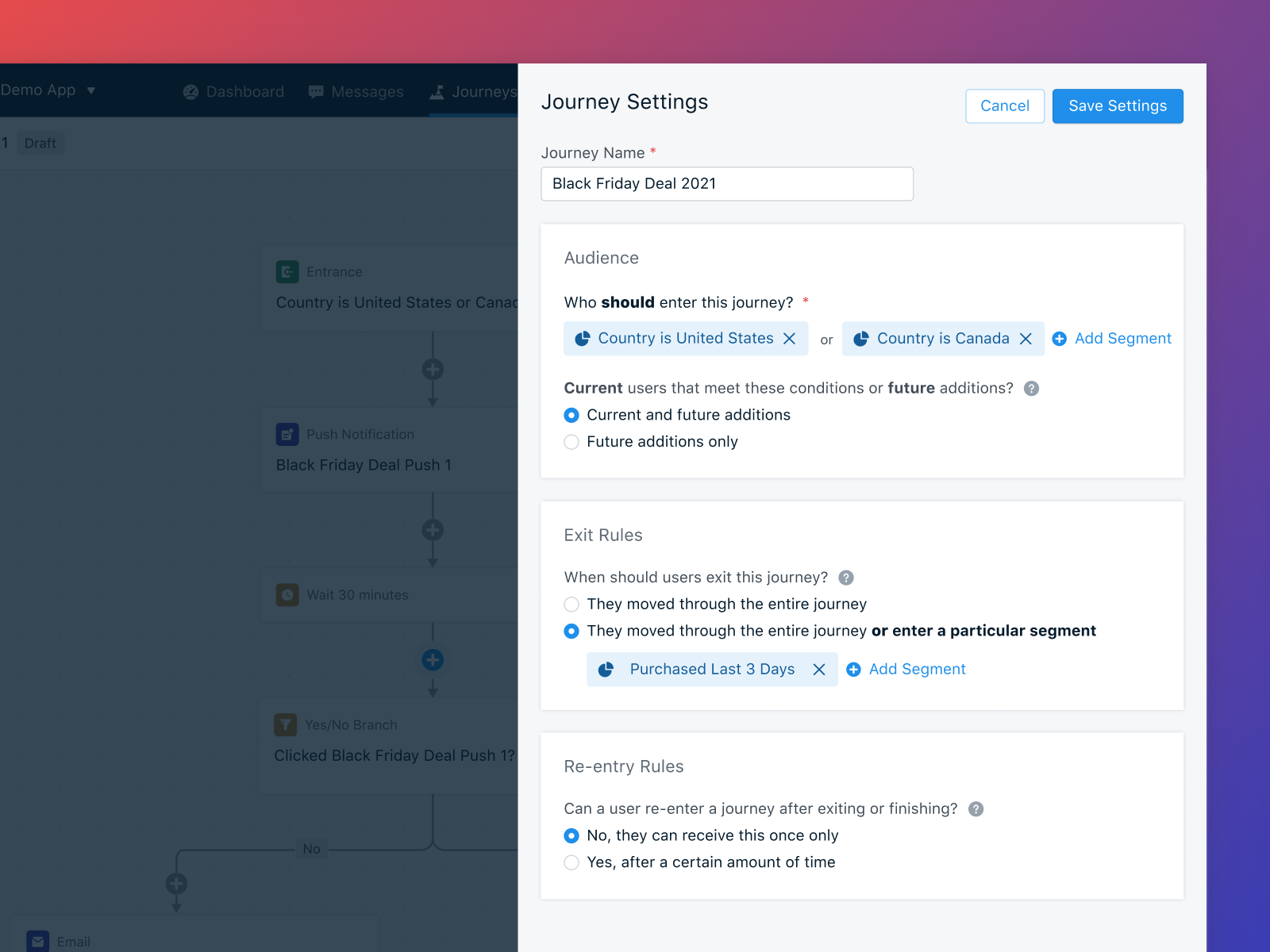The width and height of the screenshot is (1270, 952).
Task: Open help for re-entry question
Action: pyautogui.click(x=976, y=809)
